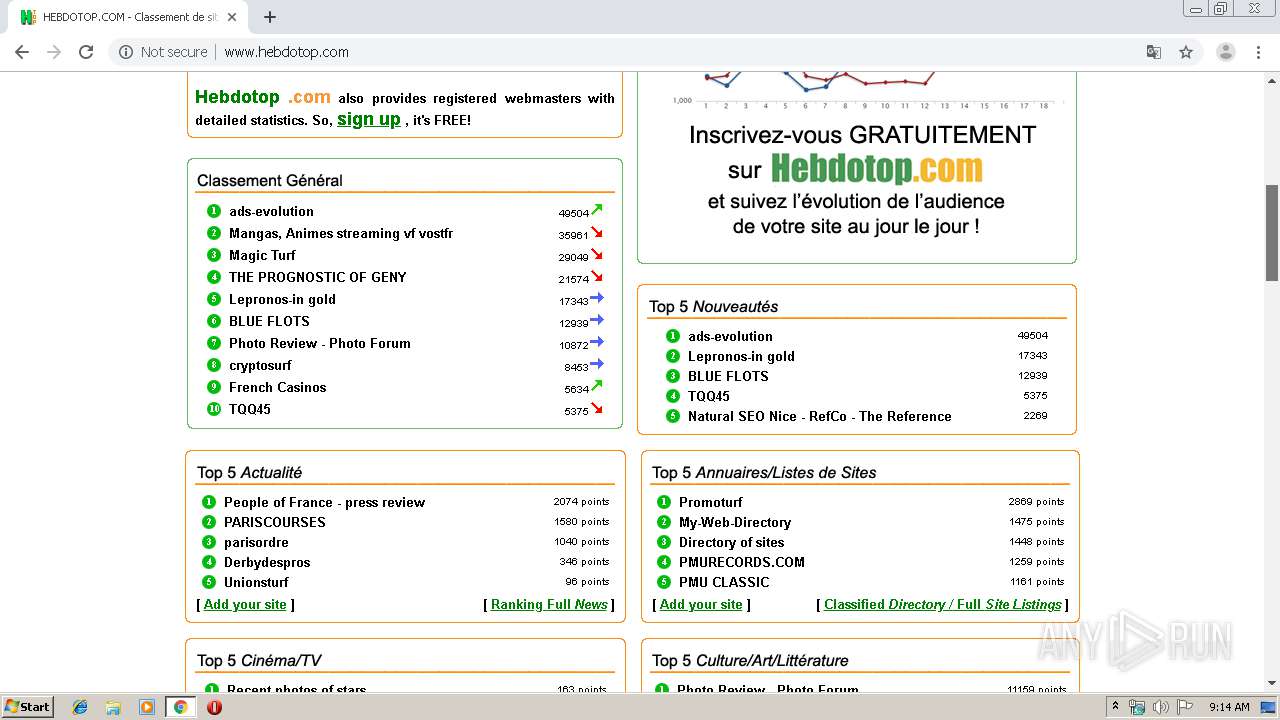Open the parisordre listing
The image size is (1280, 720).
point(256,542)
